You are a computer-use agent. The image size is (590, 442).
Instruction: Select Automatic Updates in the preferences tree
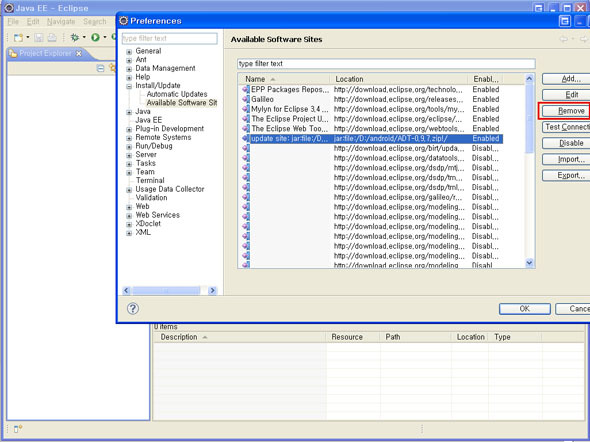pyautogui.click(x=177, y=94)
